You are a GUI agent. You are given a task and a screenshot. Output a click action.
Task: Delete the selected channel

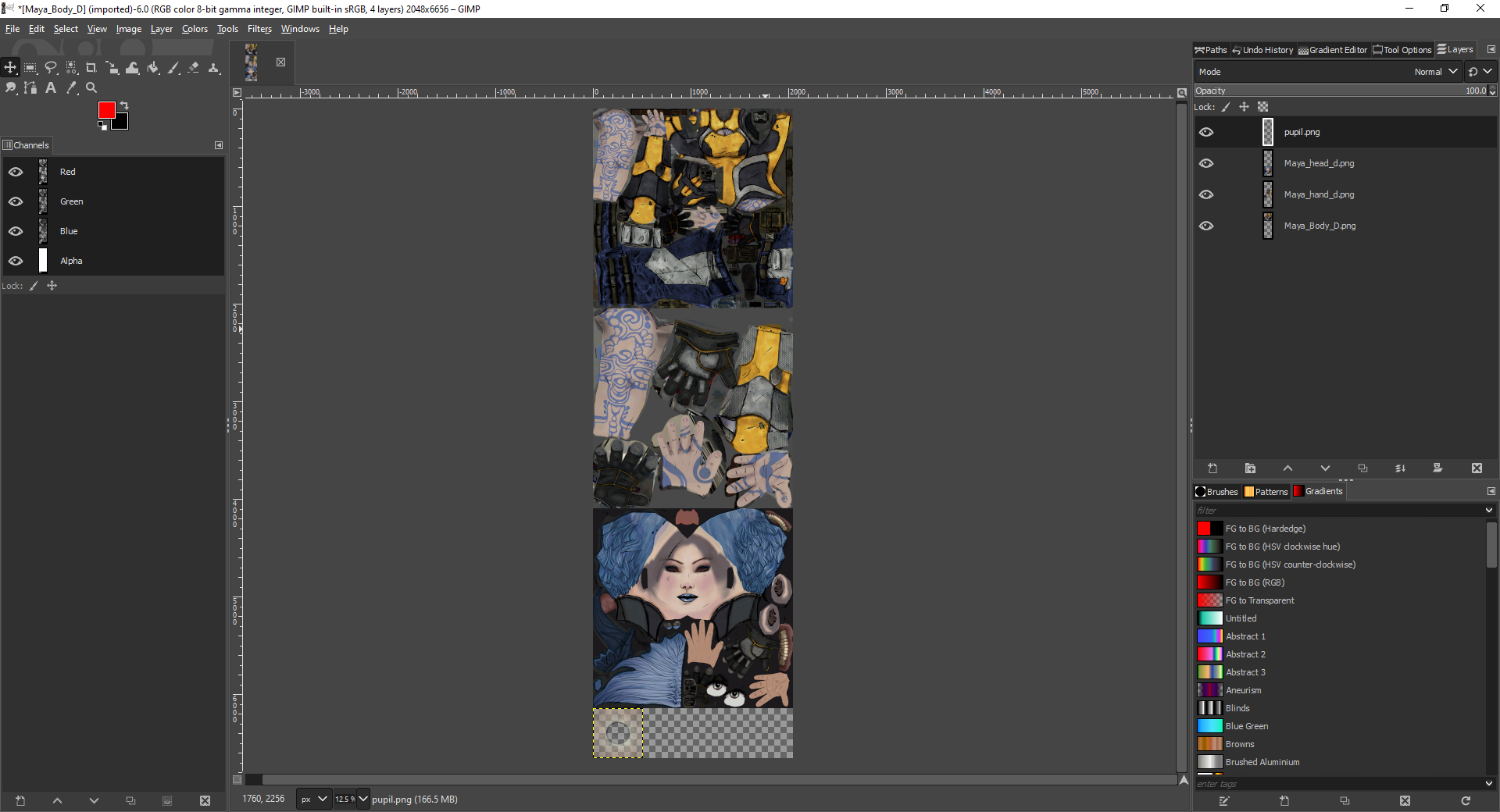(205, 801)
